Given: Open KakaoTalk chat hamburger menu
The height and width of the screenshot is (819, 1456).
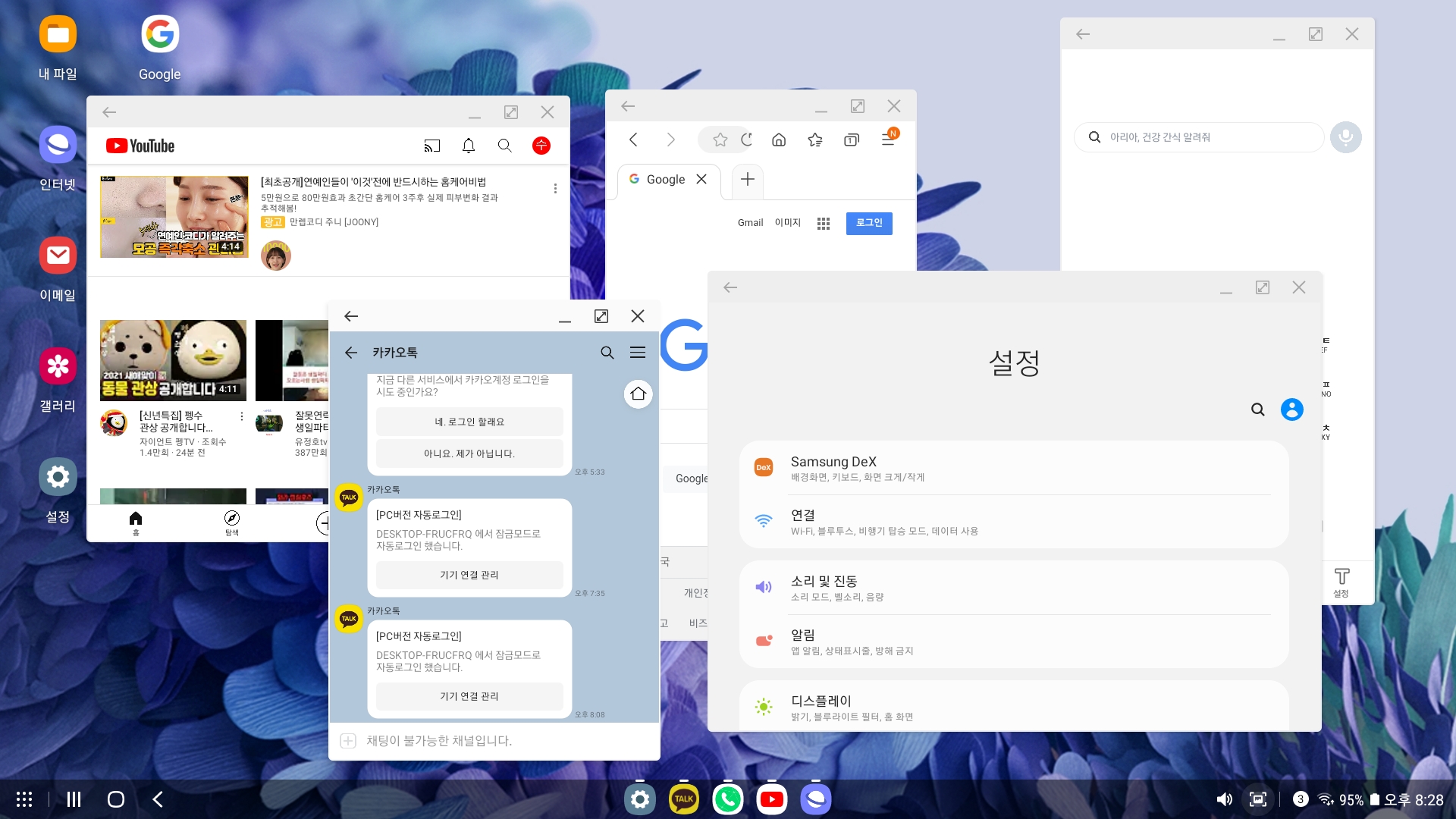Looking at the screenshot, I should 638,353.
